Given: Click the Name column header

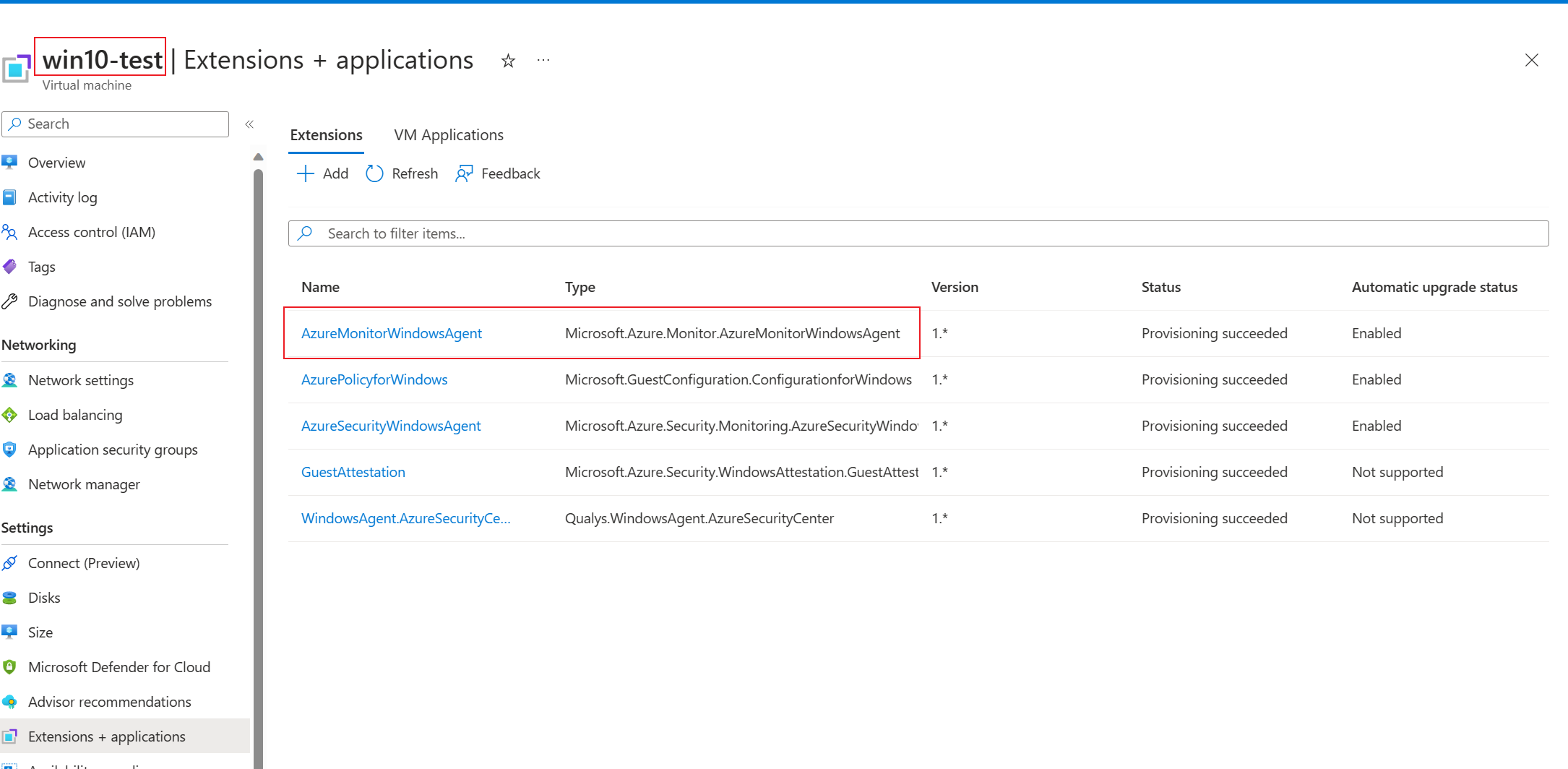Looking at the screenshot, I should click(x=320, y=287).
